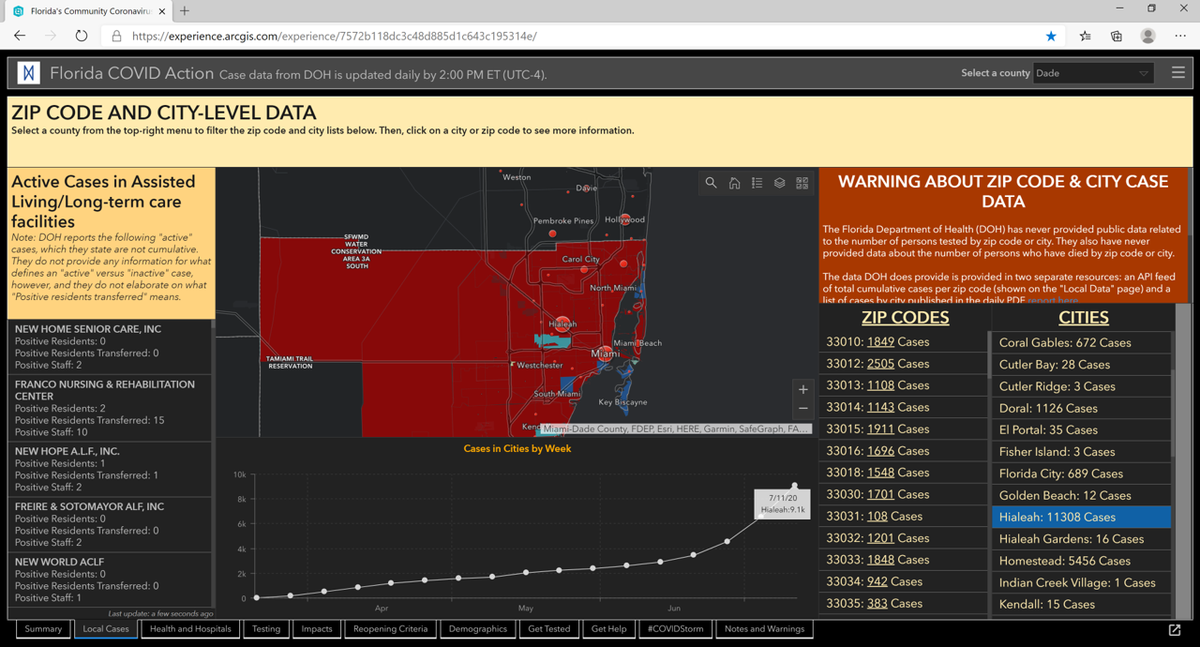The width and height of the screenshot is (1200, 647).
Task: Select Homestead: 5456 Cases
Action: 1083,561
